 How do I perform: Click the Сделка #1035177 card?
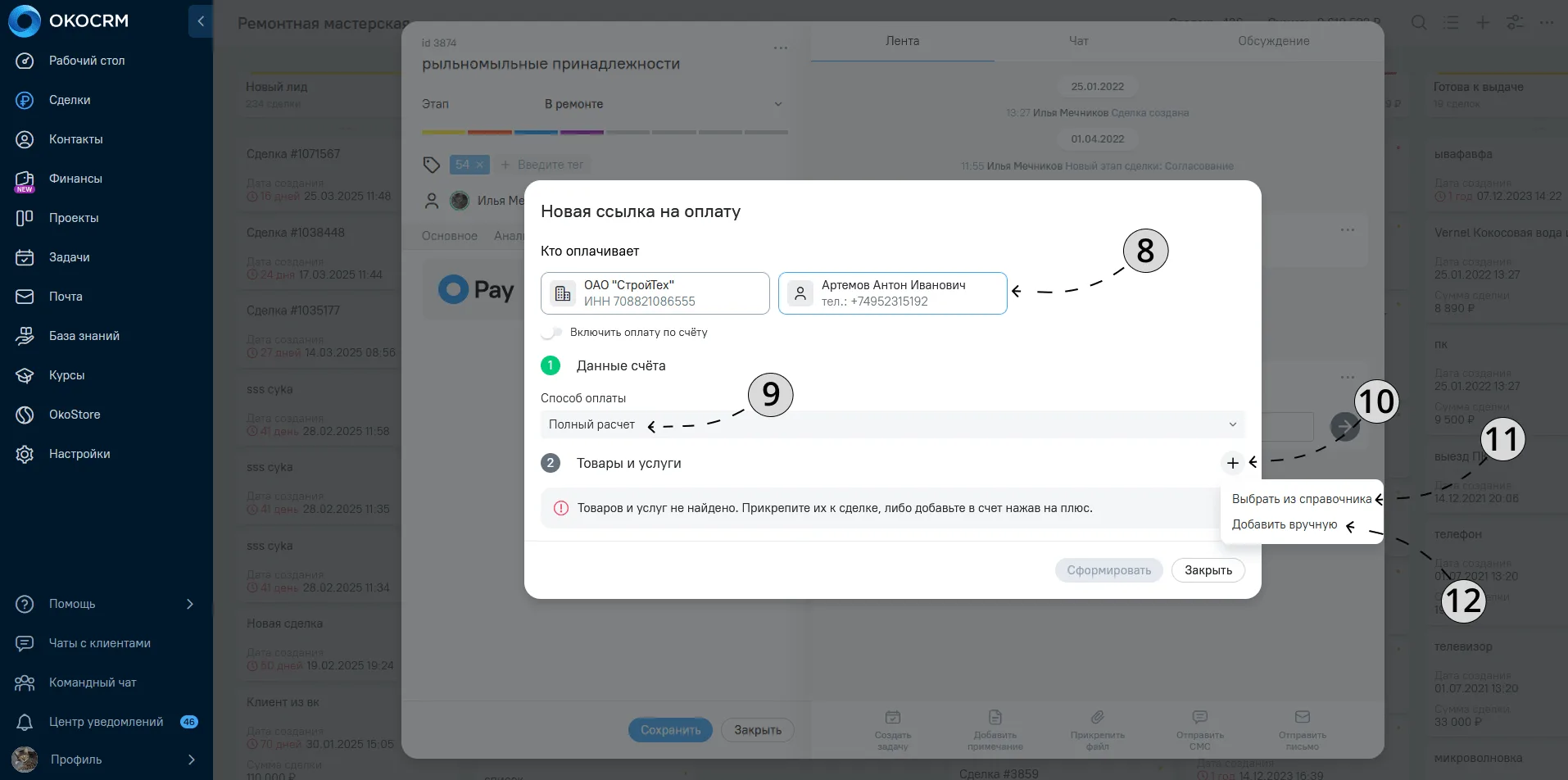[319, 330]
